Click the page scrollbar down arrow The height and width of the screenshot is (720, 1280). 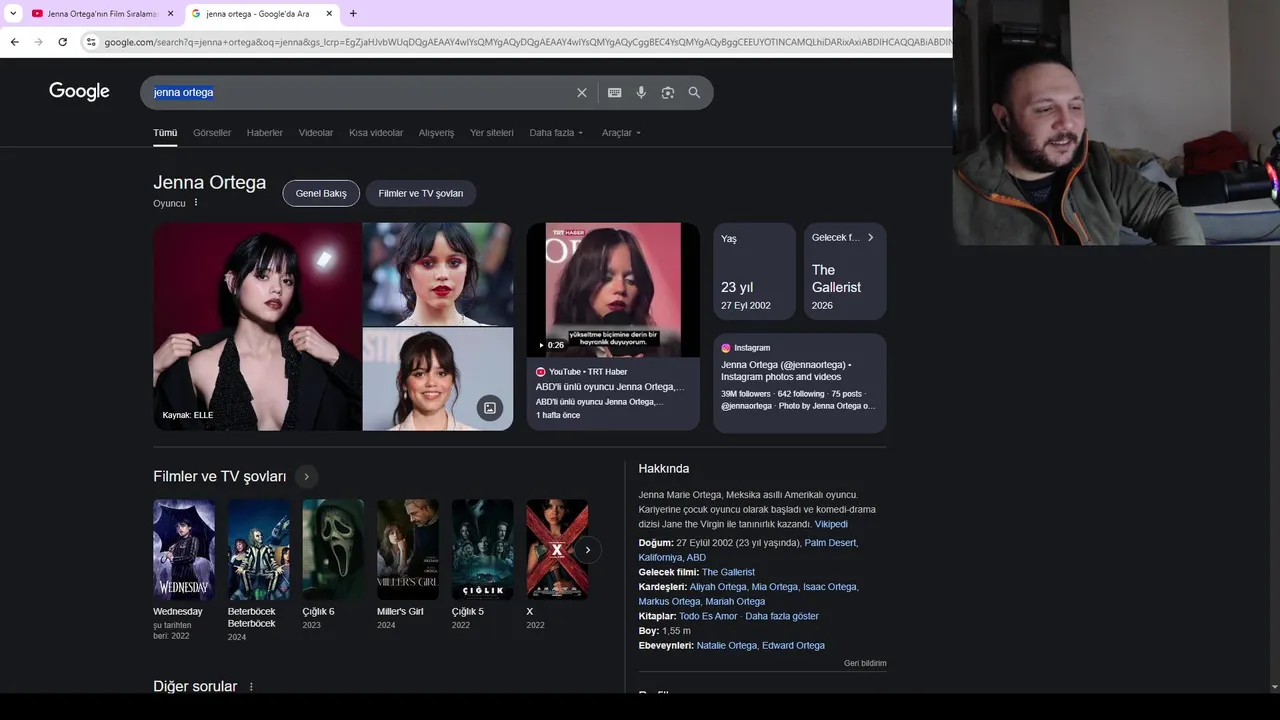tap(1274, 687)
